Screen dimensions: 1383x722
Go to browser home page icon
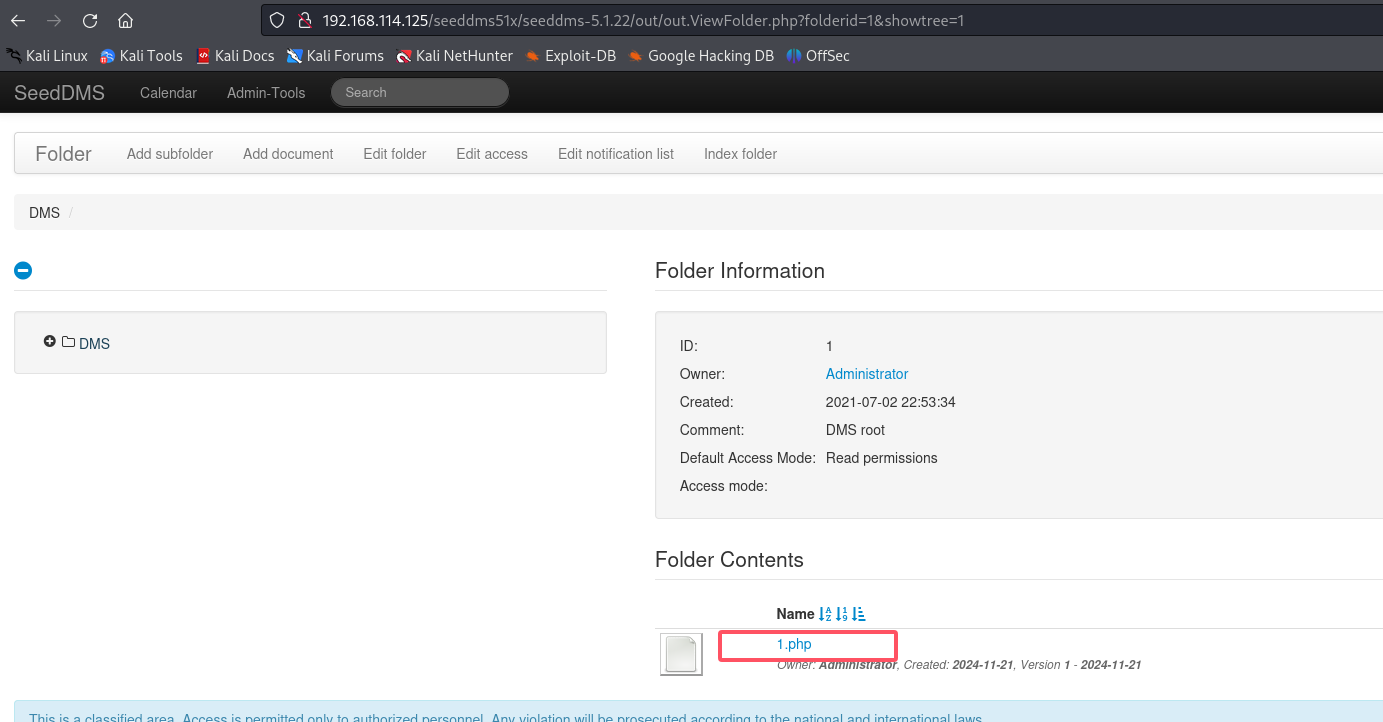click(x=125, y=20)
